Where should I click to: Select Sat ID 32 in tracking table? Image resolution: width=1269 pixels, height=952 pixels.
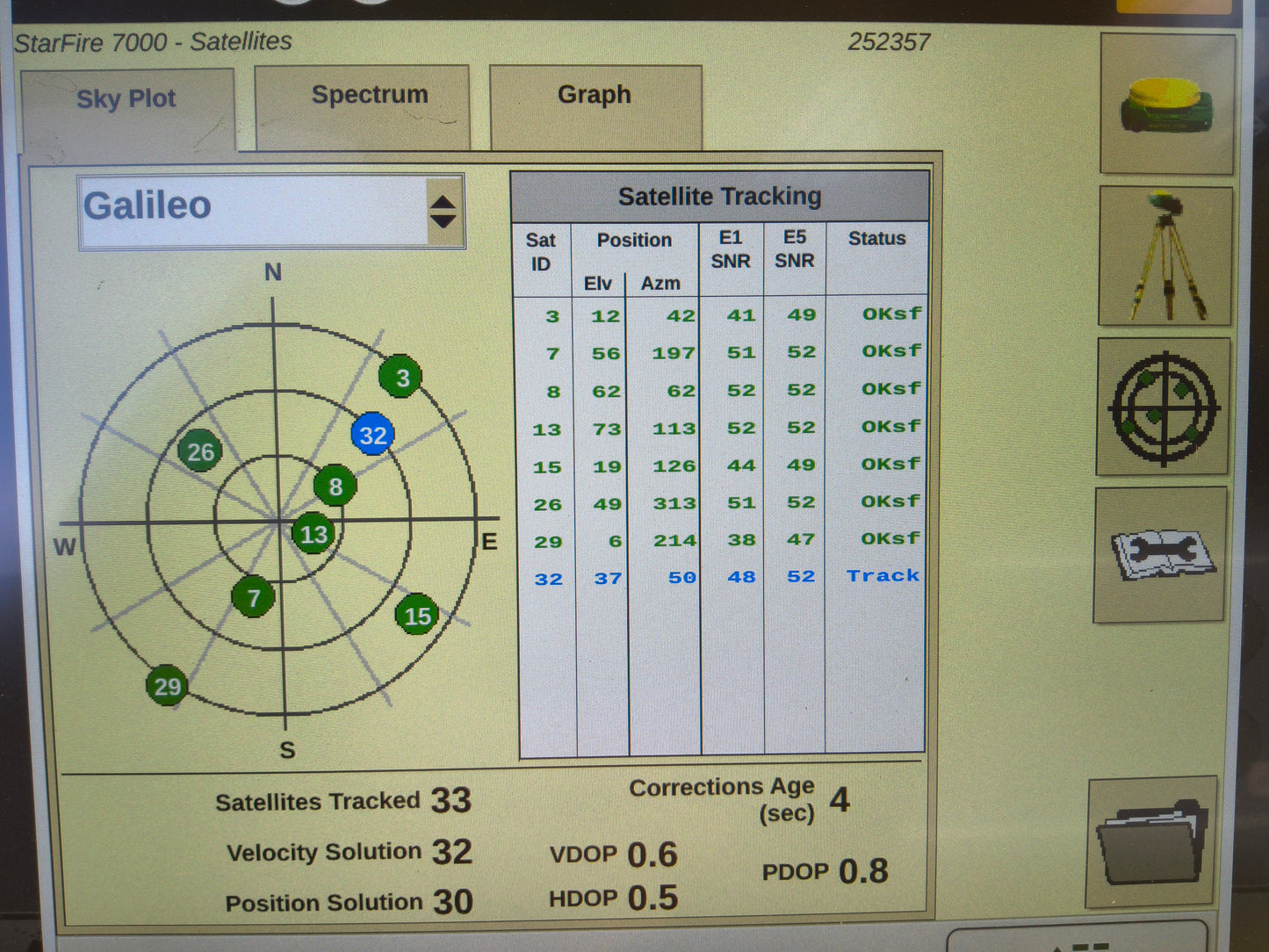(548, 580)
